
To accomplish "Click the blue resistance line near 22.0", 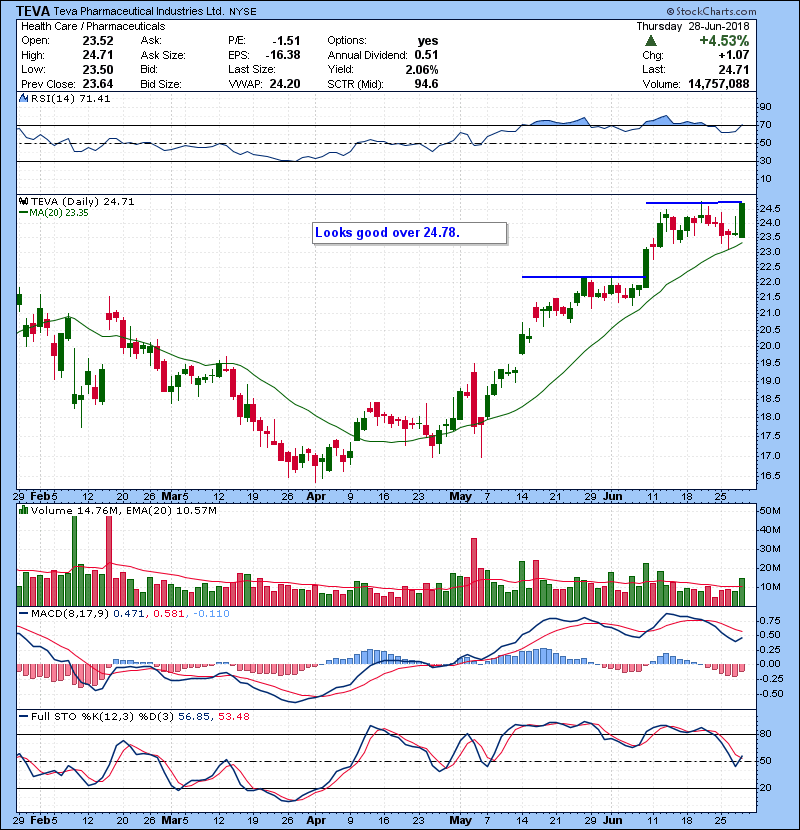I will pos(584,277).
